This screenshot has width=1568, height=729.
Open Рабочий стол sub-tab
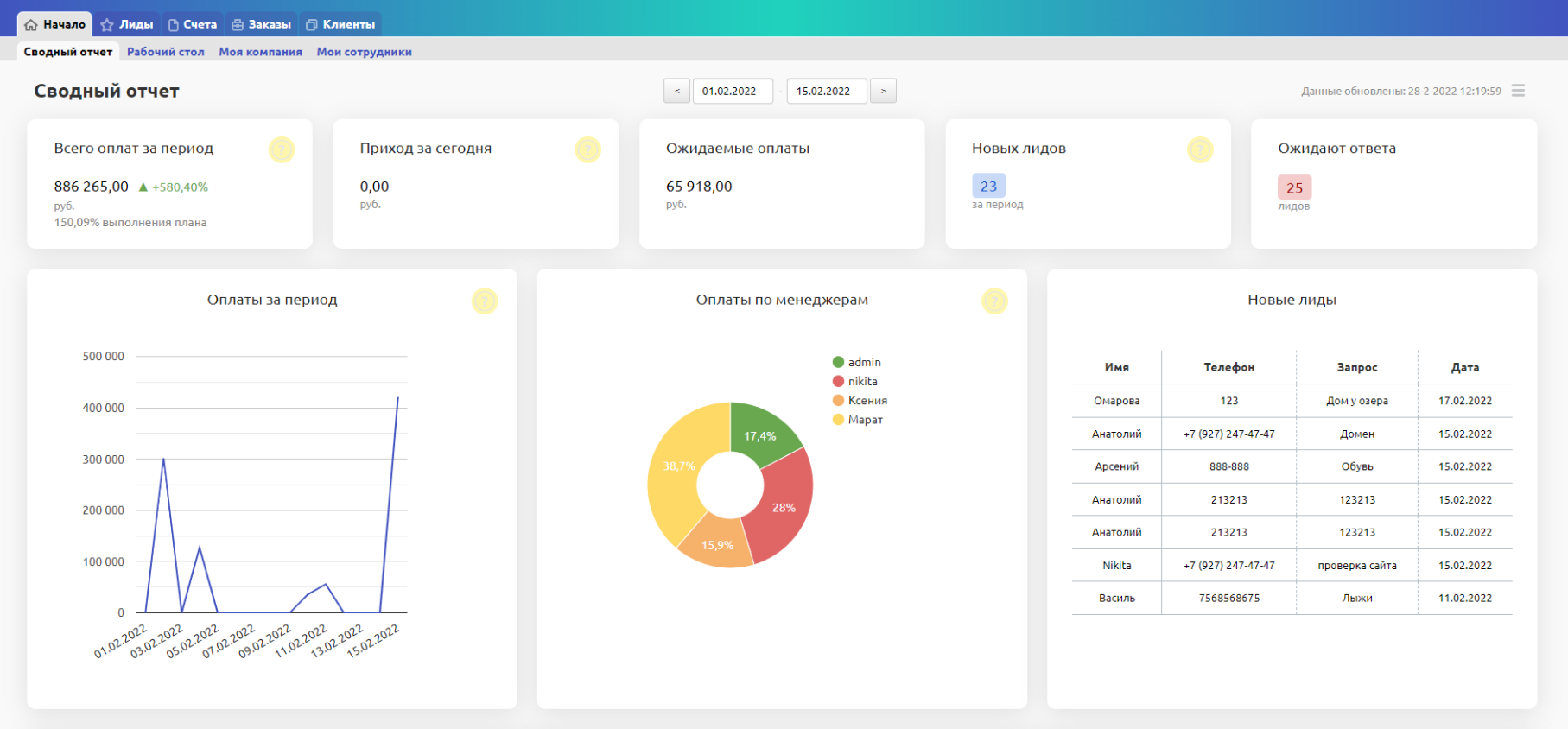[x=166, y=52]
